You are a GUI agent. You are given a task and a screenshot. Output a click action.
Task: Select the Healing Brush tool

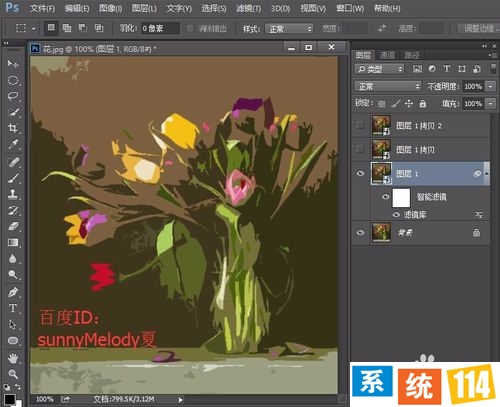[x=13, y=162]
